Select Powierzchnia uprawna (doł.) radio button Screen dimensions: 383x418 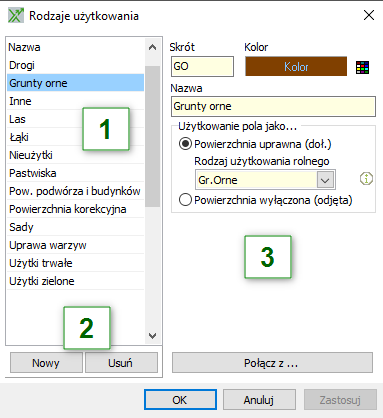[x=185, y=144]
